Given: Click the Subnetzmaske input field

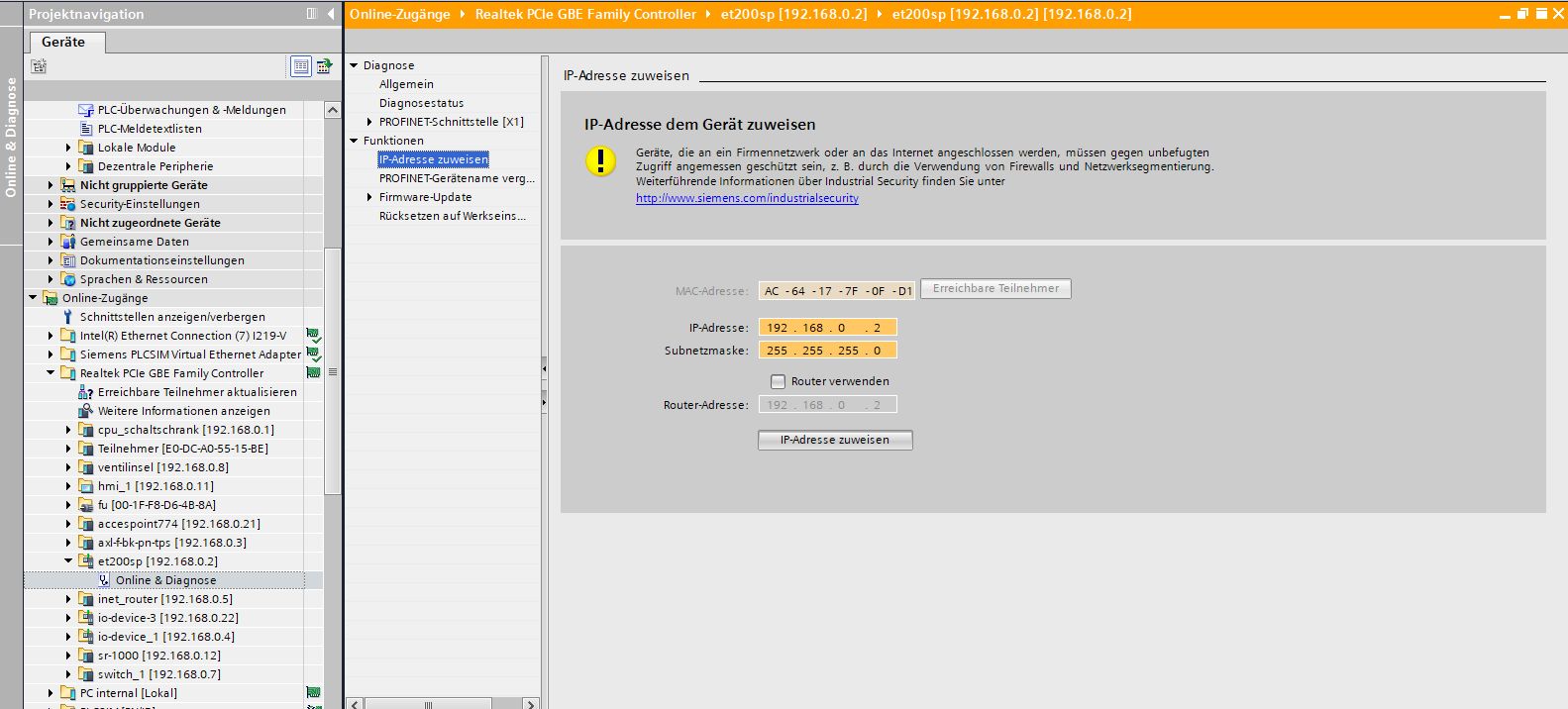Looking at the screenshot, I should (x=827, y=351).
